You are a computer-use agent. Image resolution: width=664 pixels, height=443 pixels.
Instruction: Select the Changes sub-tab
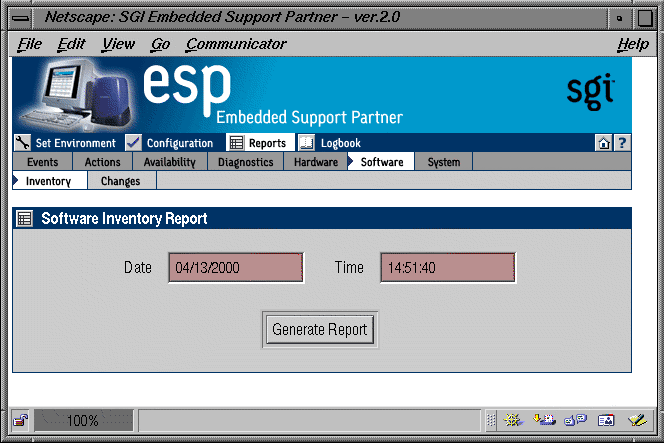point(121,181)
